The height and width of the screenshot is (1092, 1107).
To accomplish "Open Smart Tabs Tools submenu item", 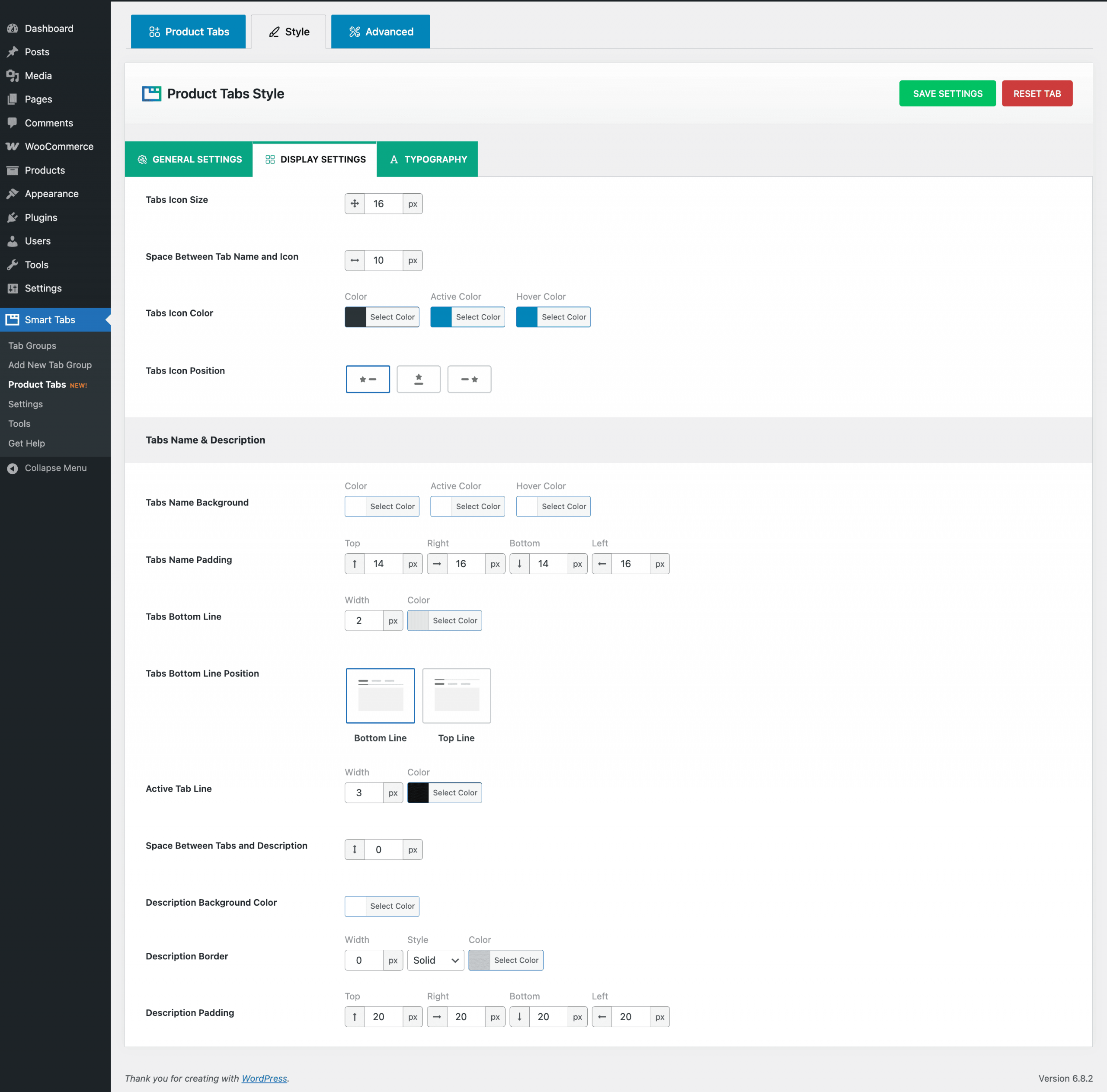I will point(19,424).
